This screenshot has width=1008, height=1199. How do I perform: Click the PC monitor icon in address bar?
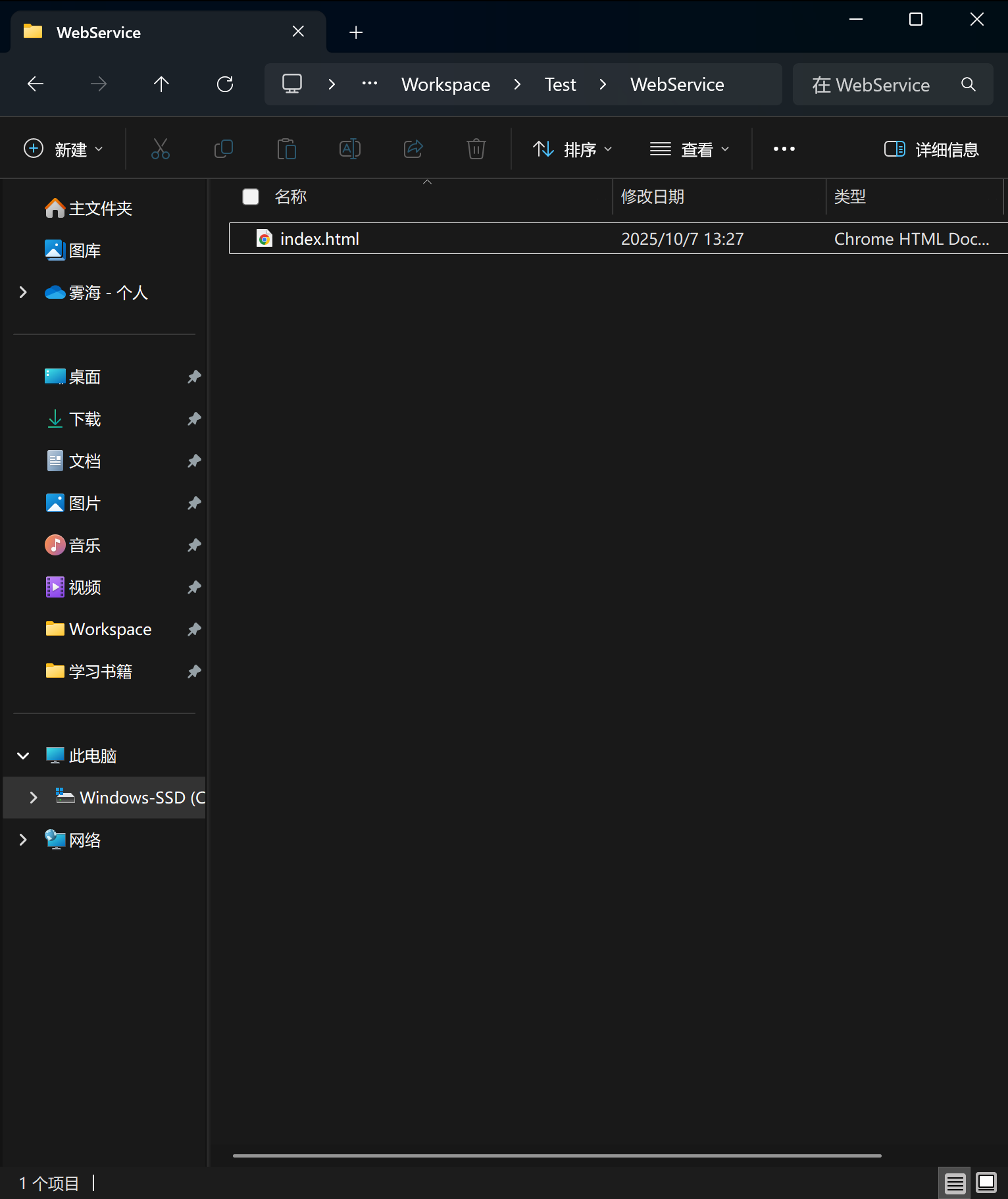[x=292, y=84]
